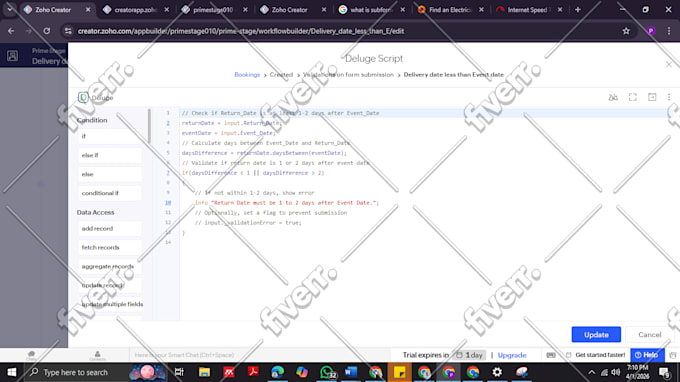Click the line 10 number in gutter

point(168,203)
